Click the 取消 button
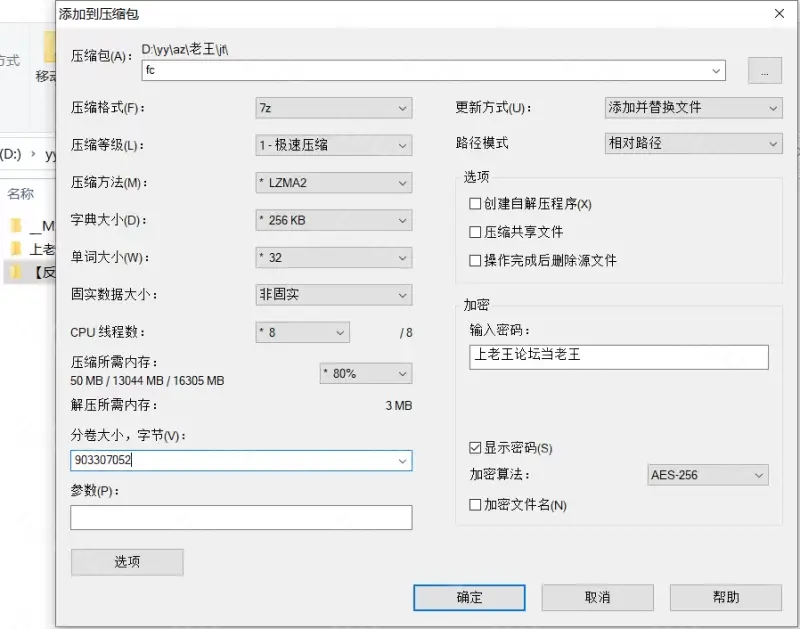 pos(597,597)
